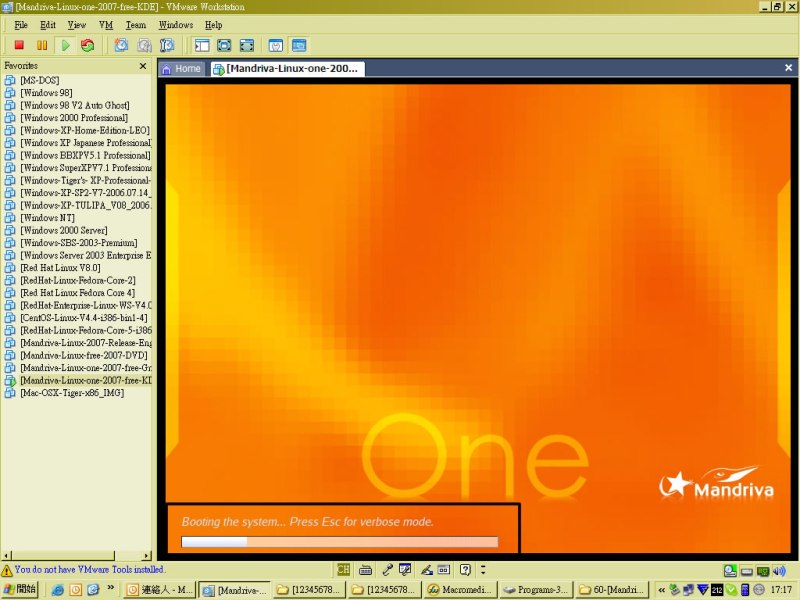Screen dimensions: 800x600
Task: Click the network adapter status icon
Action: tap(763, 571)
